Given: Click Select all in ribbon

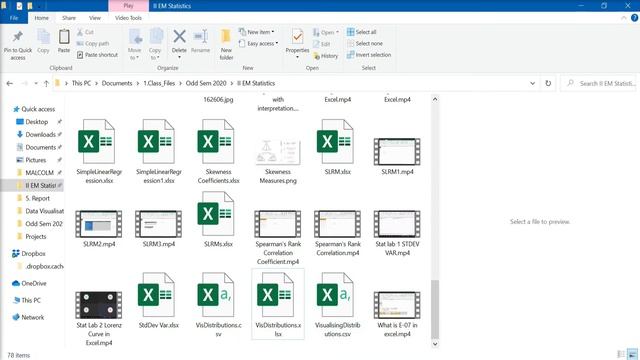Looking at the screenshot, I should 362,32.
